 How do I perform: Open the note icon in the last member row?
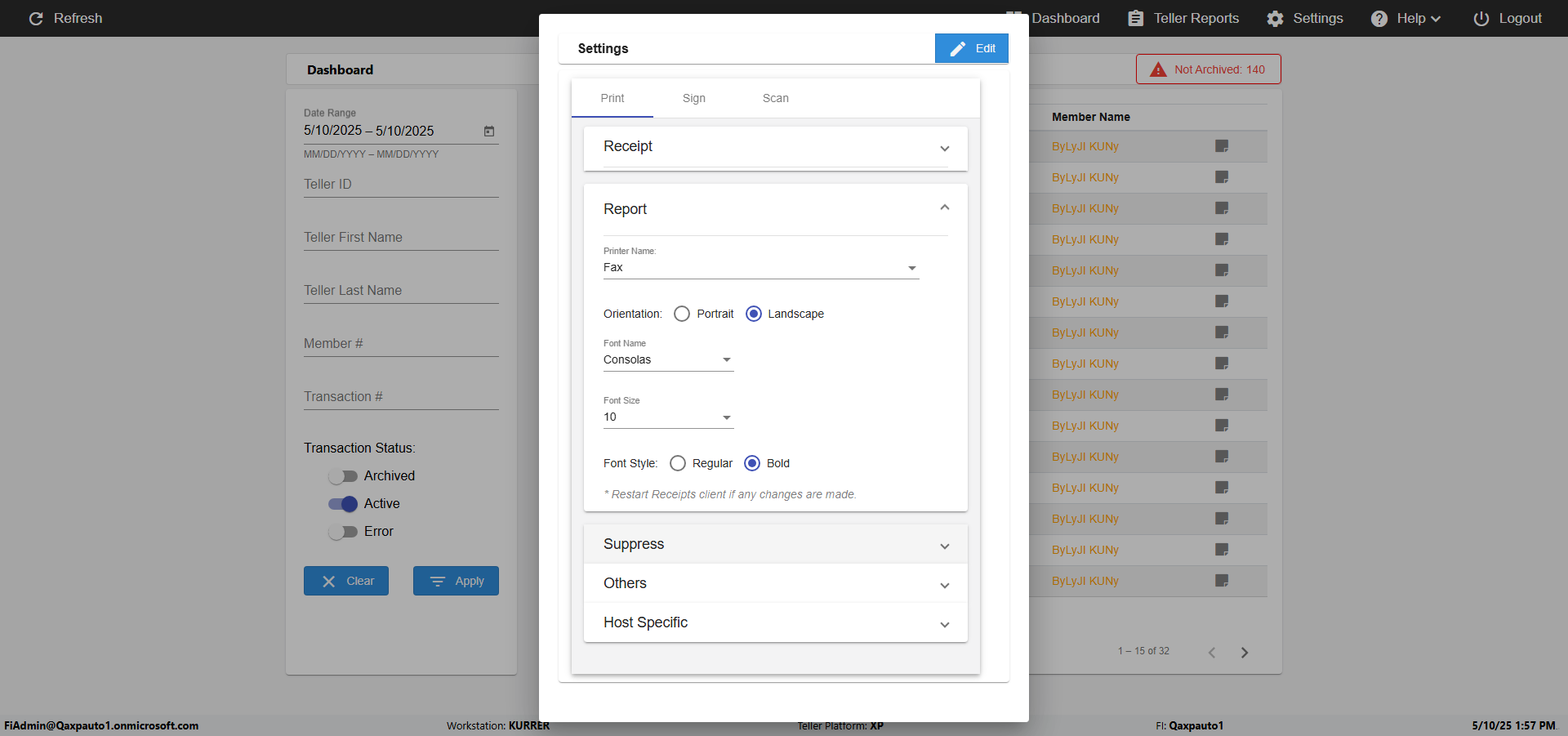point(1222,581)
